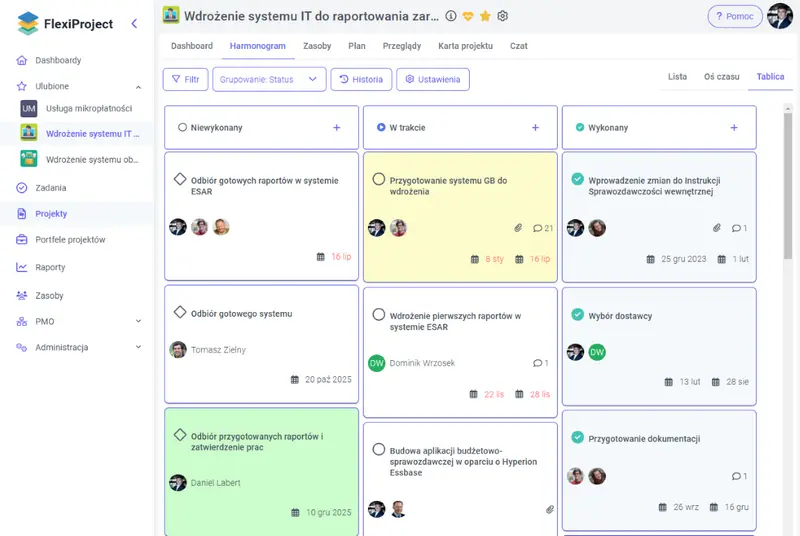The width and height of the screenshot is (800, 536).
Task: Toggle completed check on Przygotowanie dokumentacji
Action: (578, 437)
